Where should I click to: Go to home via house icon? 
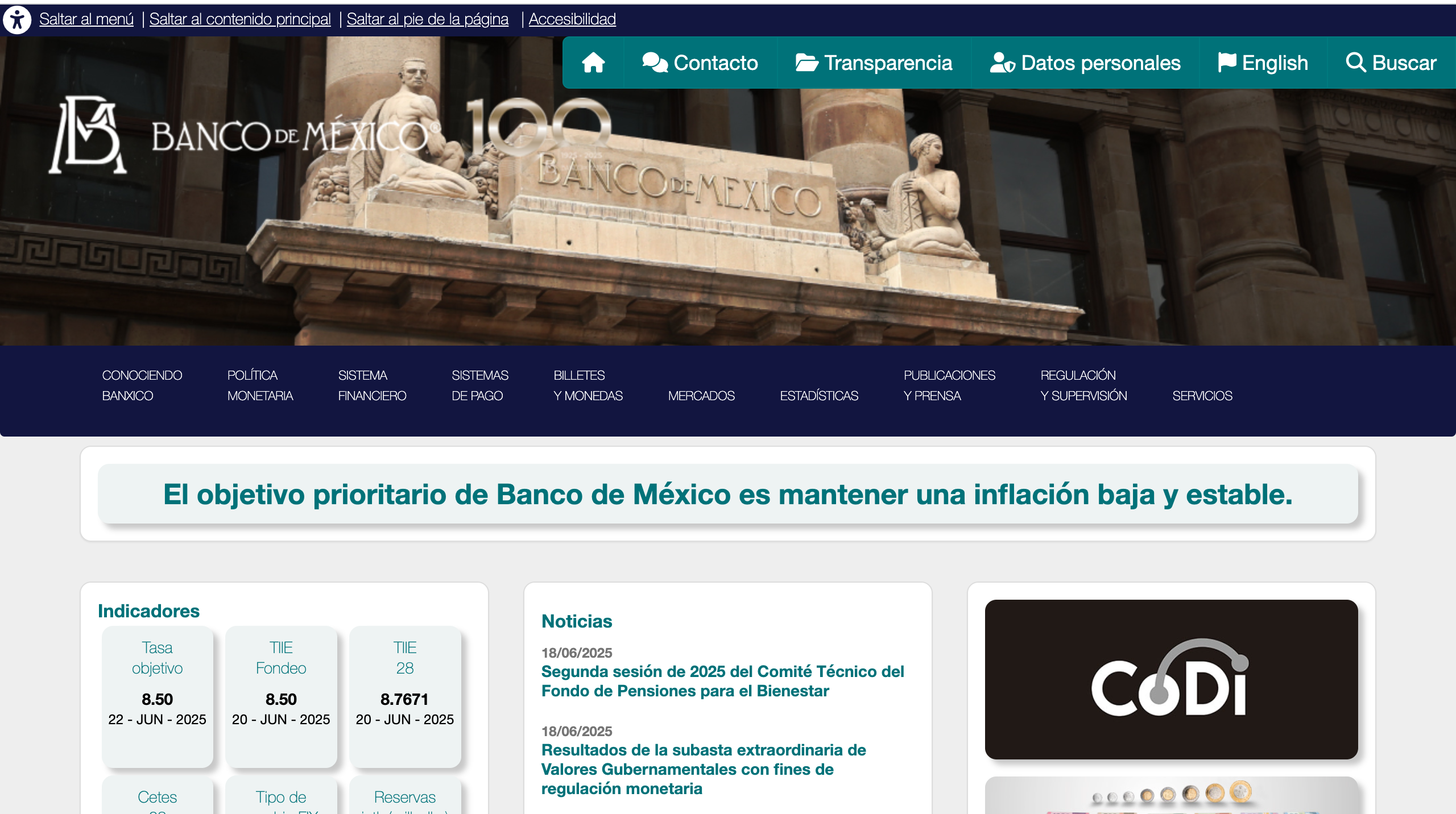point(593,63)
